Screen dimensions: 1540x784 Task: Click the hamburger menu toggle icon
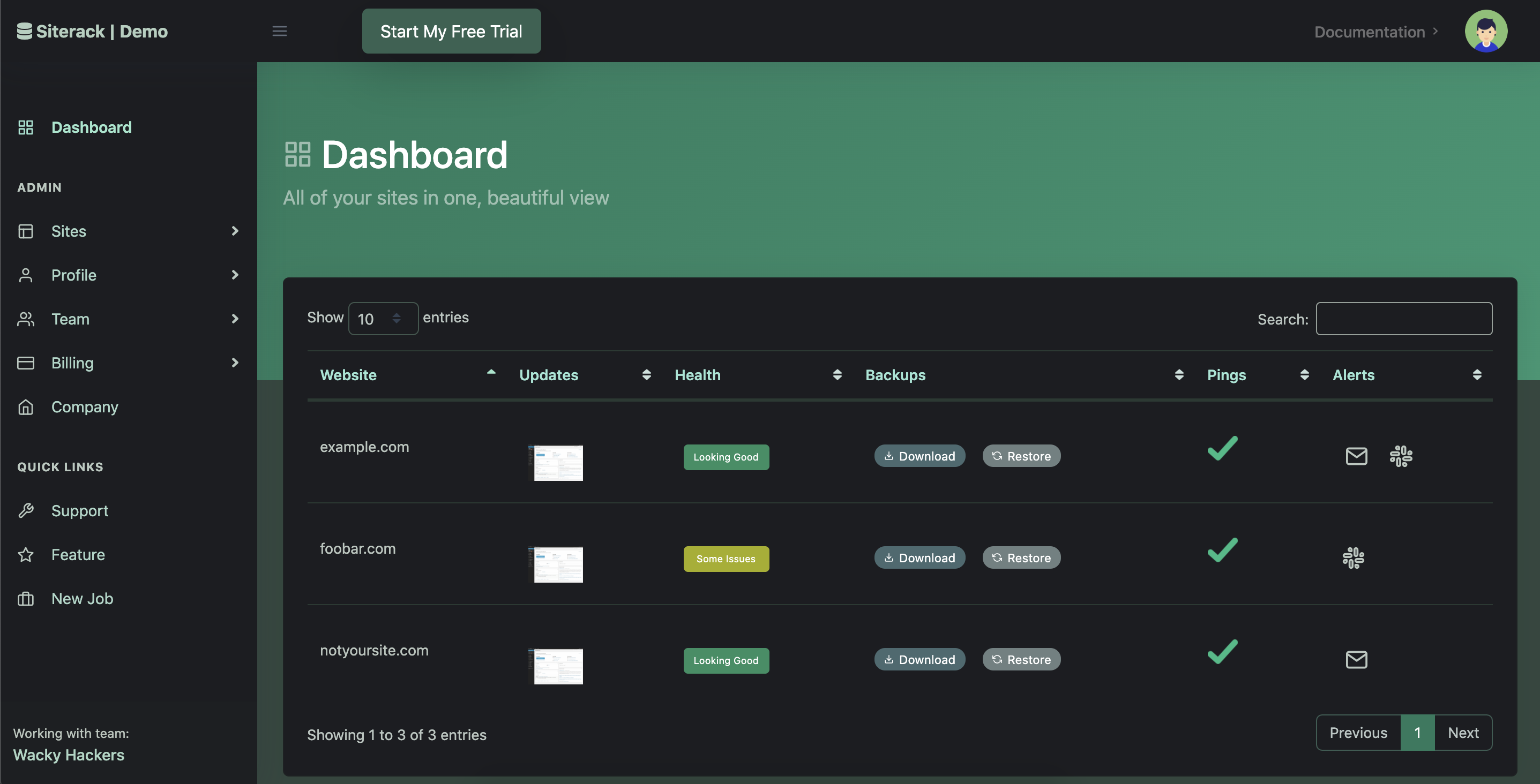[x=279, y=31]
